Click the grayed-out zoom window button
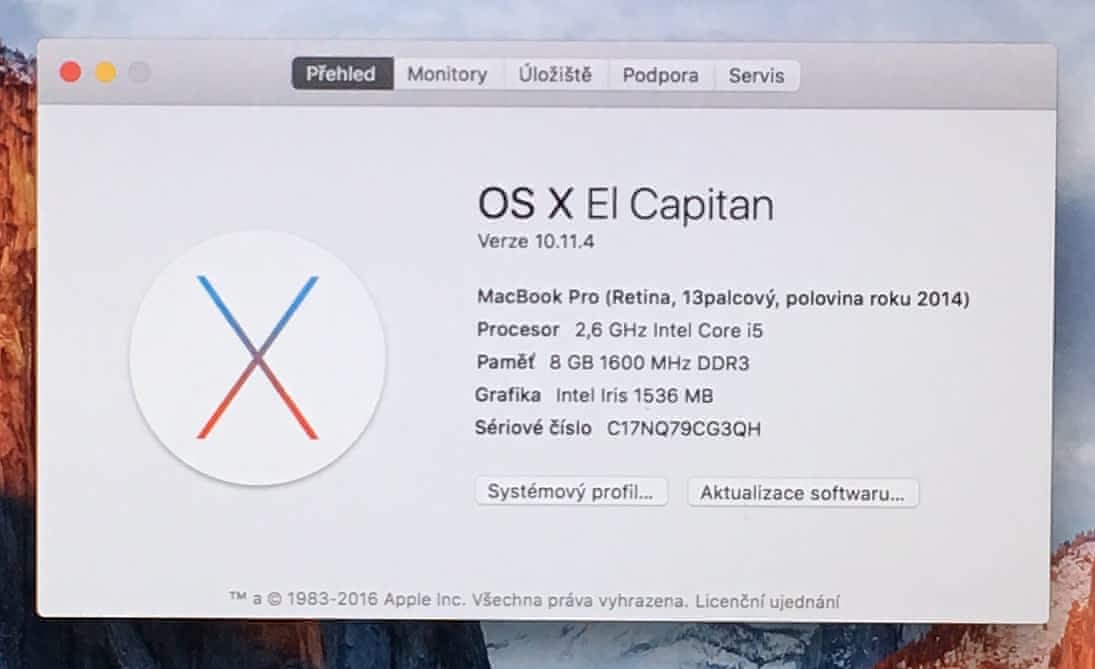The width and height of the screenshot is (1095, 669). pos(140,73)
